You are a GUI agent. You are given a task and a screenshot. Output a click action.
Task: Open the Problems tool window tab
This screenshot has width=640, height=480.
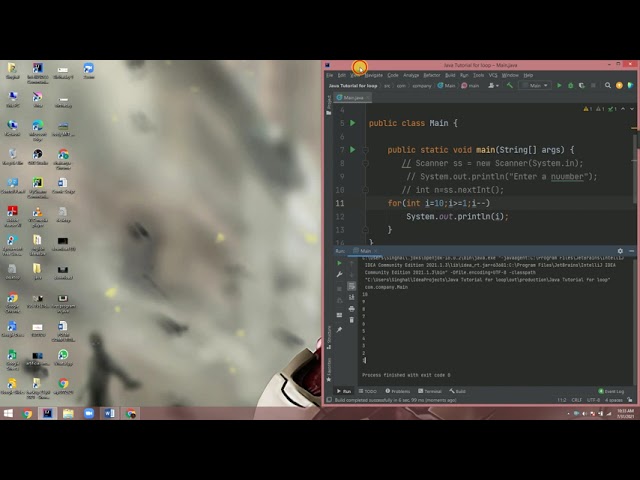click(398, 391)
